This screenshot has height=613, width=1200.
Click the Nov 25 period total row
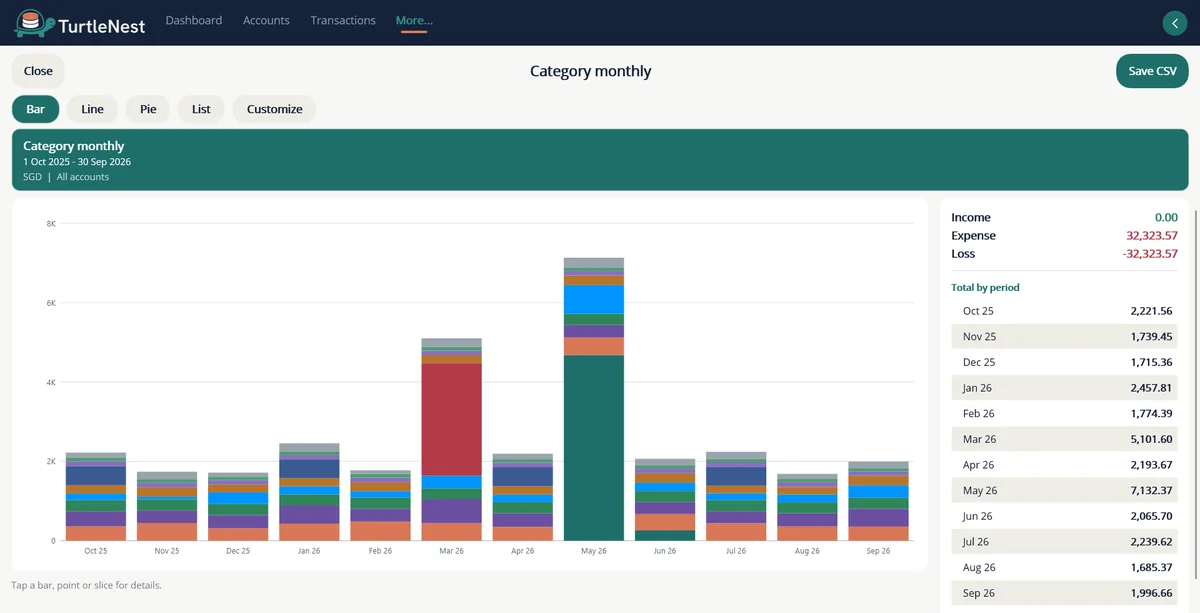1064,337
